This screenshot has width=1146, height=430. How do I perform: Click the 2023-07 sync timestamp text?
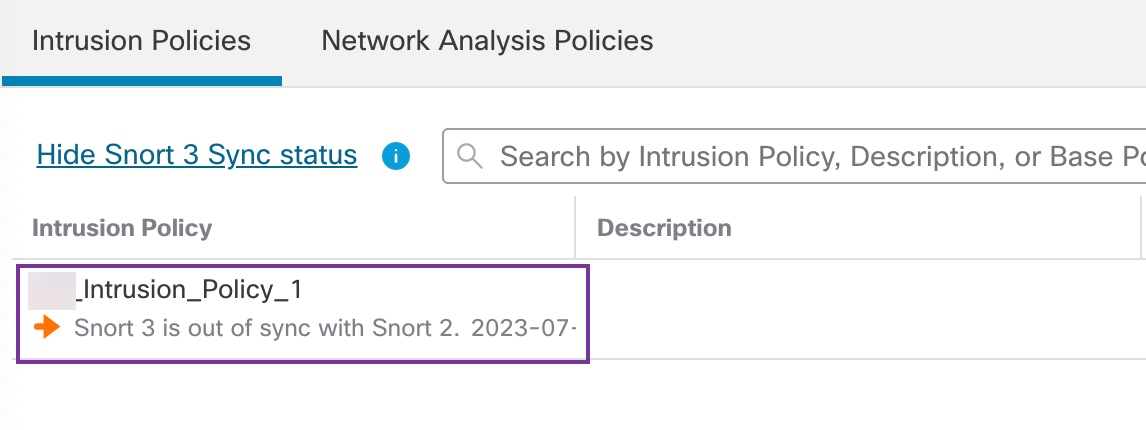522,328
